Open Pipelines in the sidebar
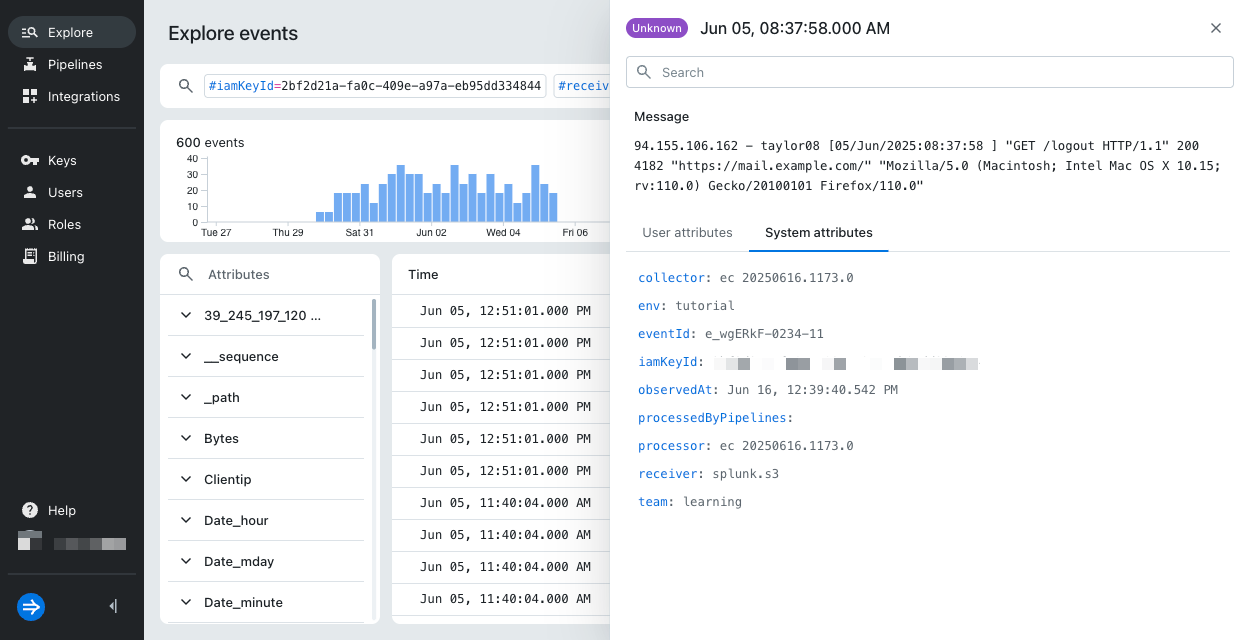The width and height of the screenshot is (1250, 640). (72, 64)
